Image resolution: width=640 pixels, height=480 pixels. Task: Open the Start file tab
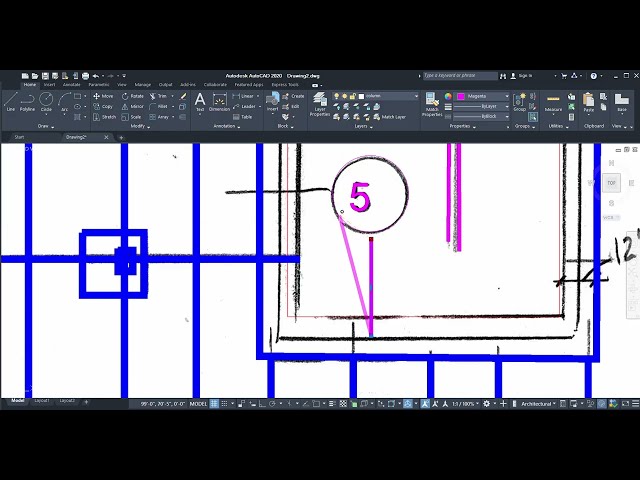pos(19,137)
